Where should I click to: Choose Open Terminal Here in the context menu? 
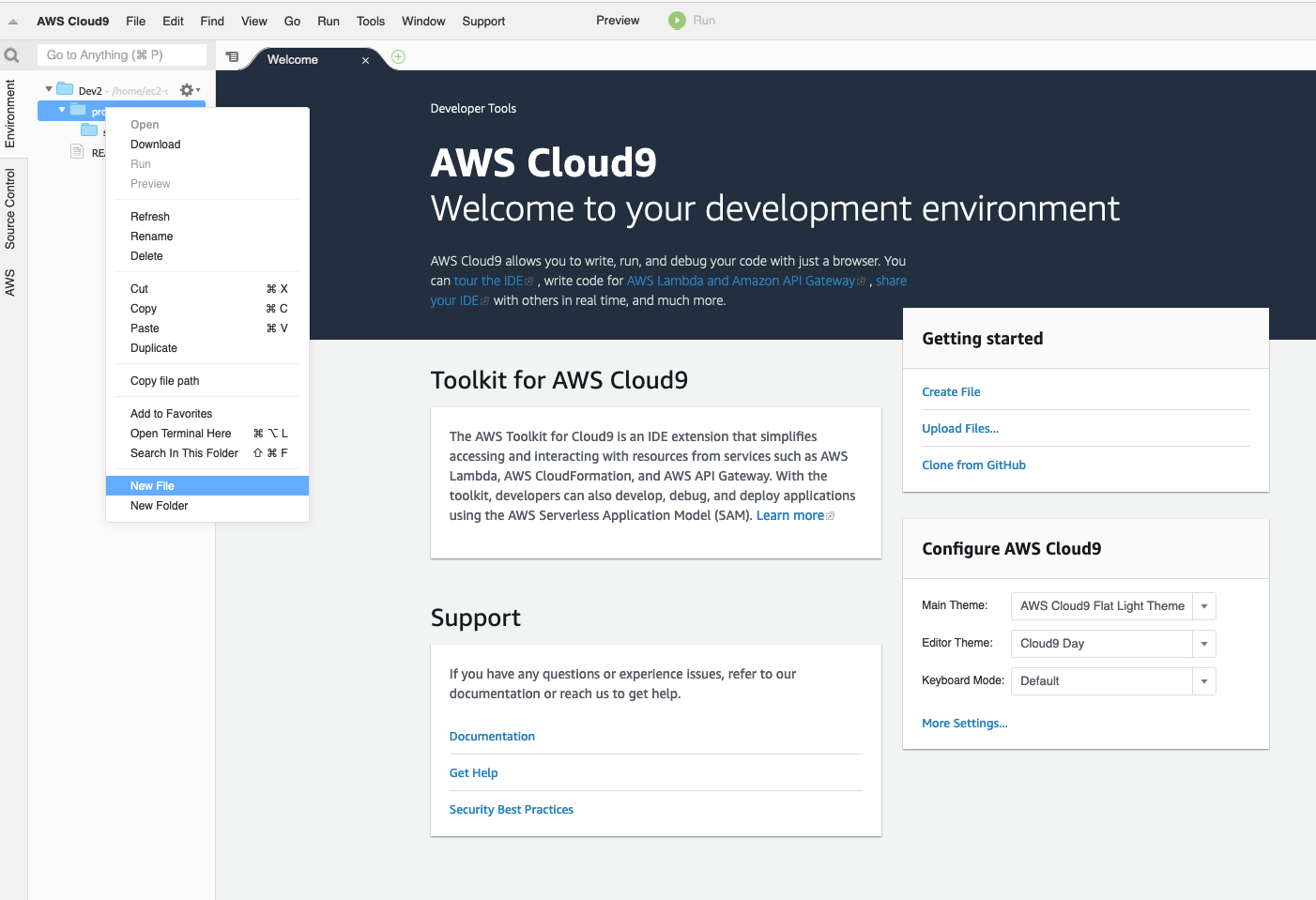[181, 434]
